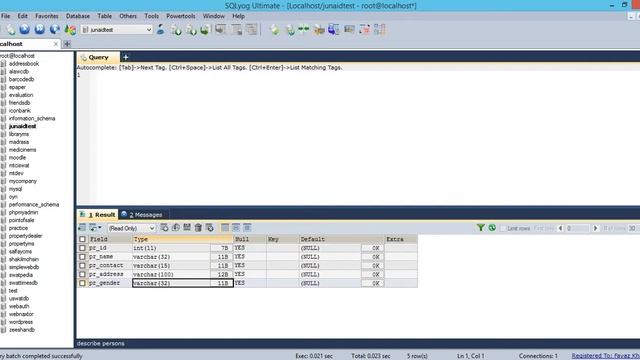Click the first row number field in pager
Image resolution: width=640 pixels, height=360 pixels.
coord(577,228)
